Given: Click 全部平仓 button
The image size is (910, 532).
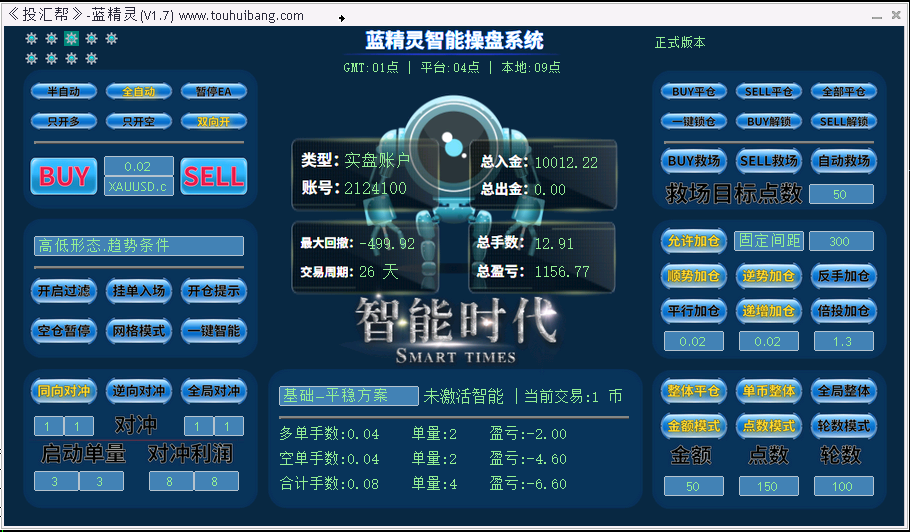Looking at the screenshot, I should pos(843,92).
